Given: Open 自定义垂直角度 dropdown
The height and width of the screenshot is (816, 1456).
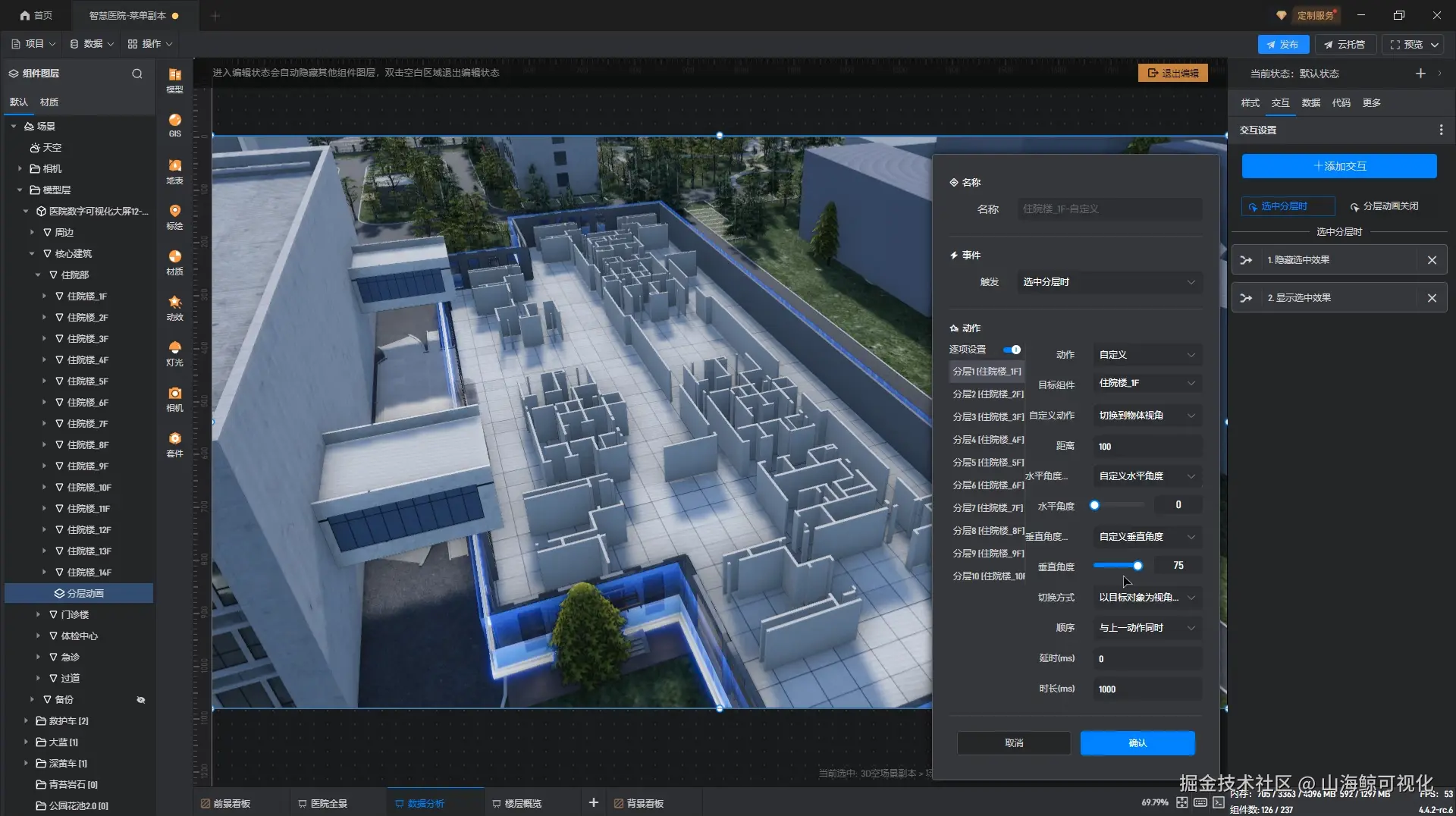Looking at the screenshot, I should pyautogui.click(x=1147, y=537).
